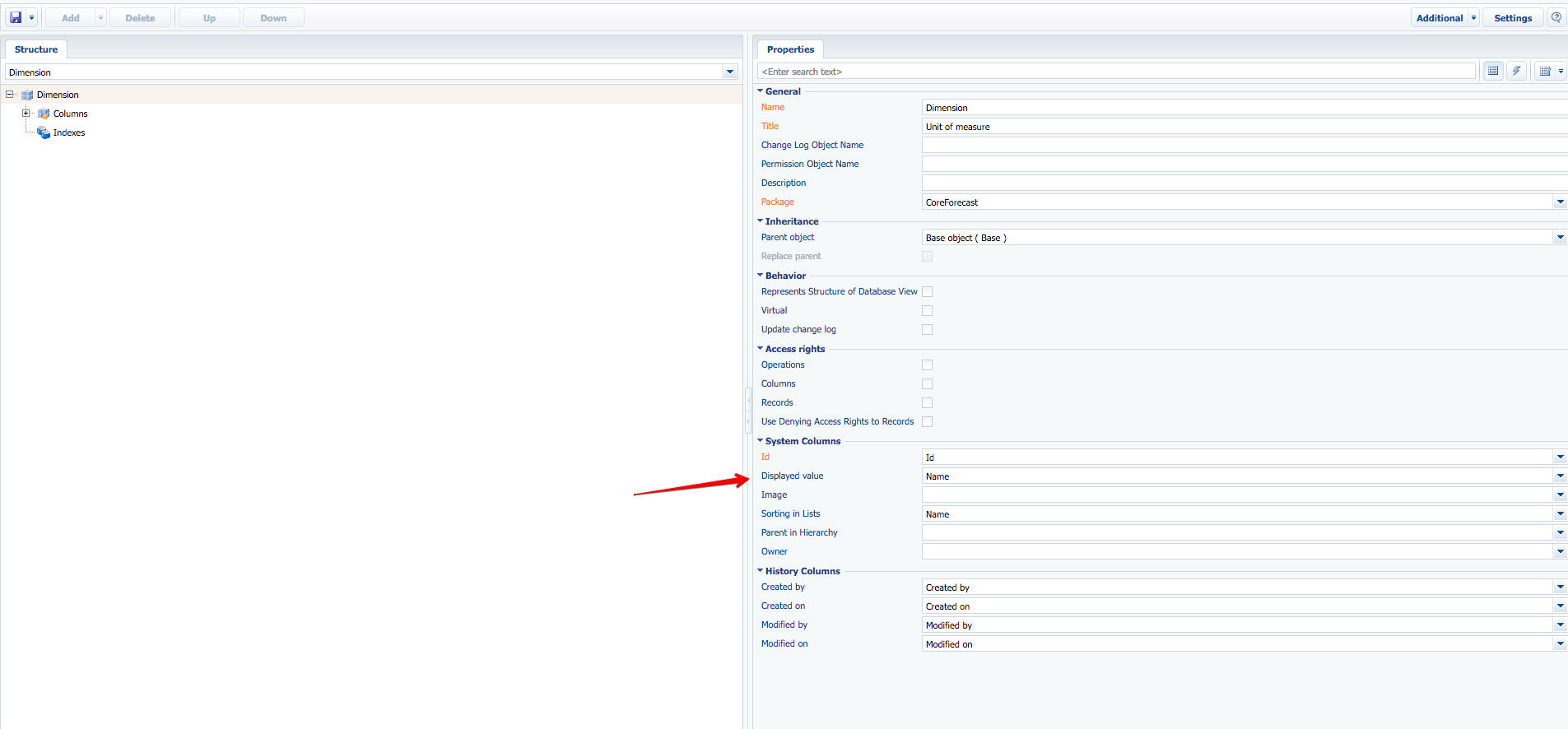The height and width of the screenshot is (729, 1568).
Task: Click the Change Log Object Name field
Action: 1245,146
